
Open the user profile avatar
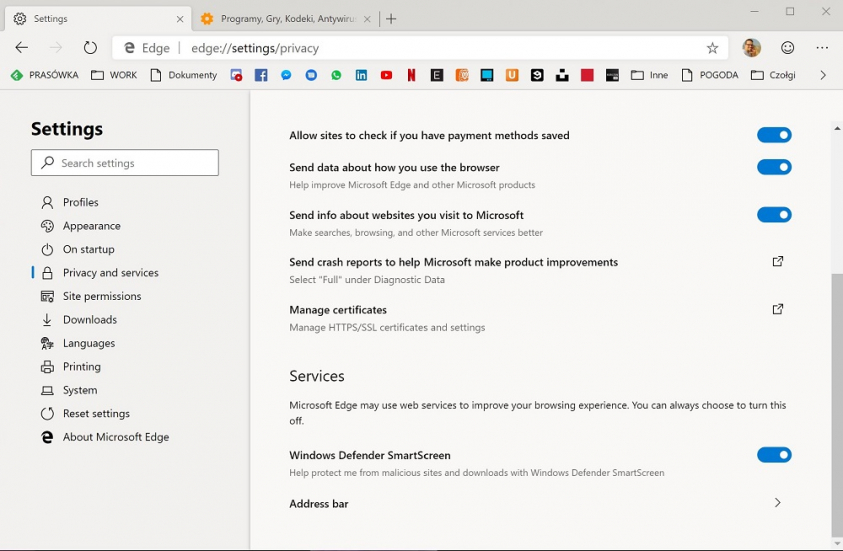click(752, 48)
